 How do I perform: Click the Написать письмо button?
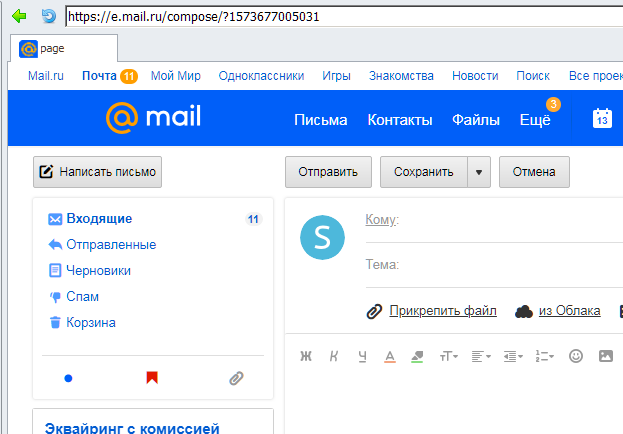(x=97, y=172)
